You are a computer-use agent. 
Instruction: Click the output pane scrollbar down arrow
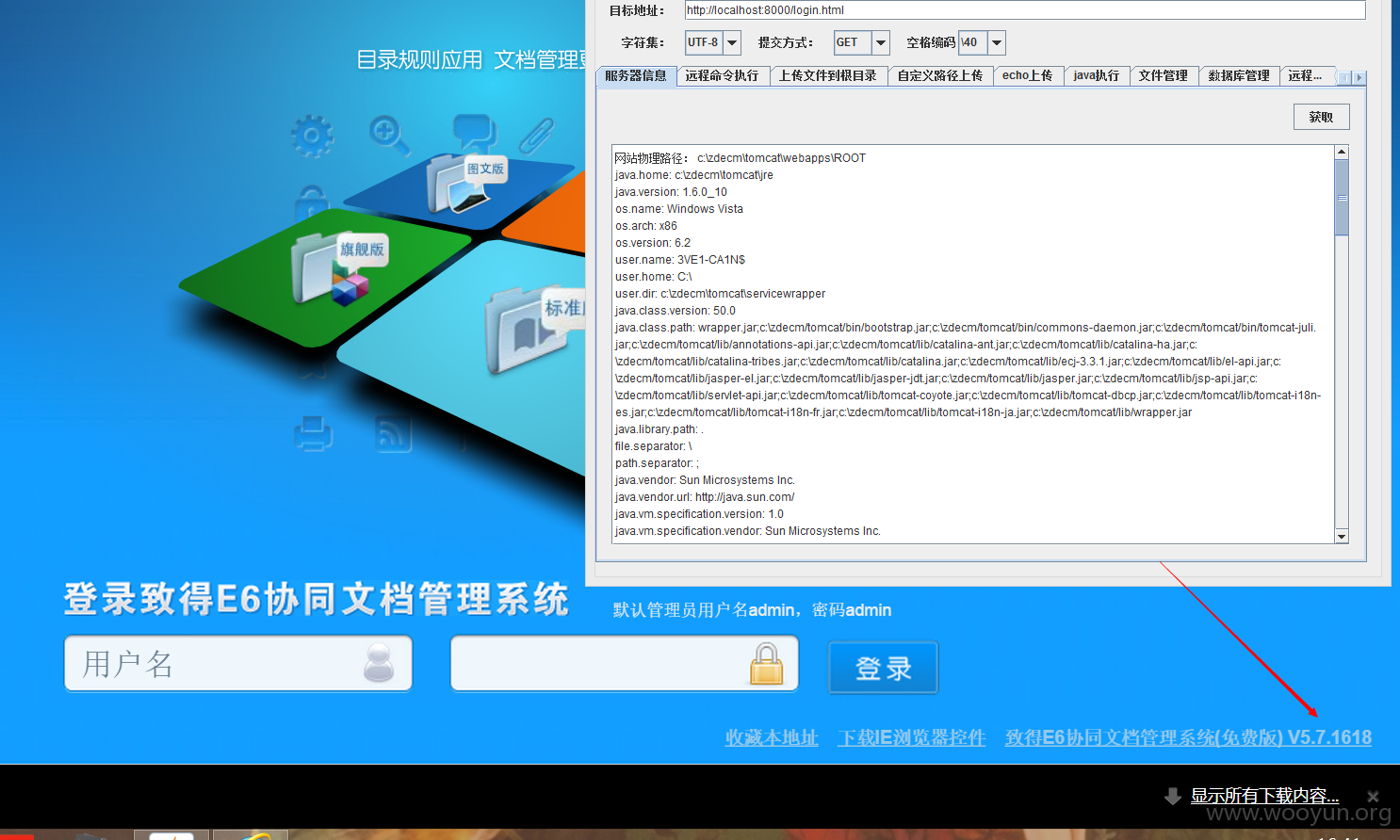coord(1342,537)
